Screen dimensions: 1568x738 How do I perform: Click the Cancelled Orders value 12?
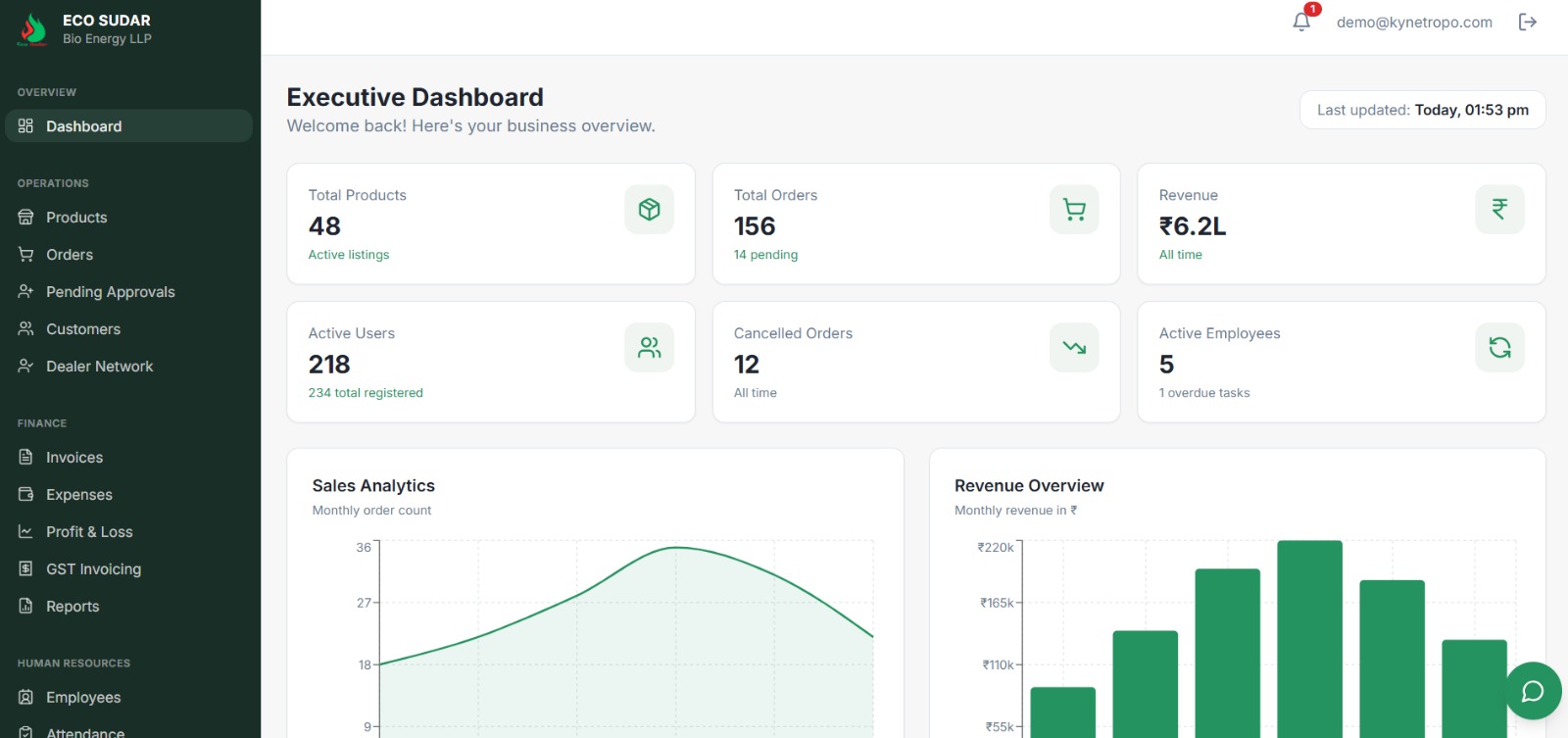(x=747, y=365)
